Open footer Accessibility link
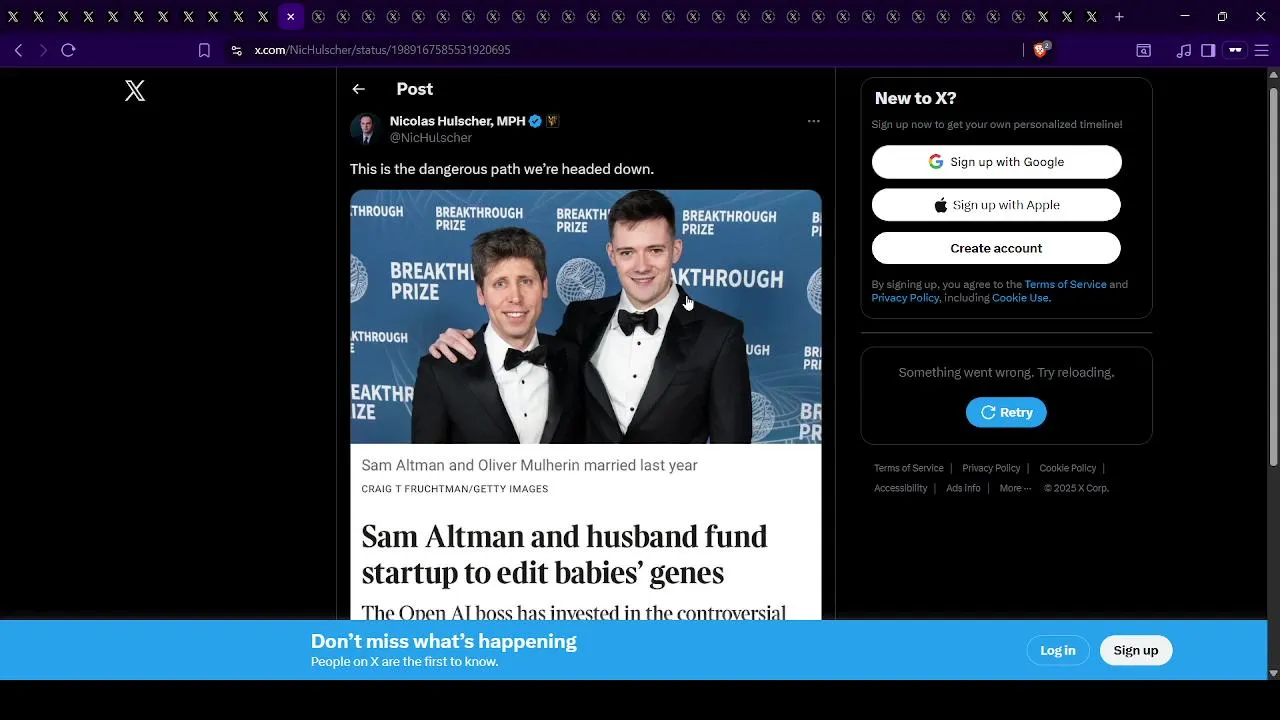 (900, 488)
